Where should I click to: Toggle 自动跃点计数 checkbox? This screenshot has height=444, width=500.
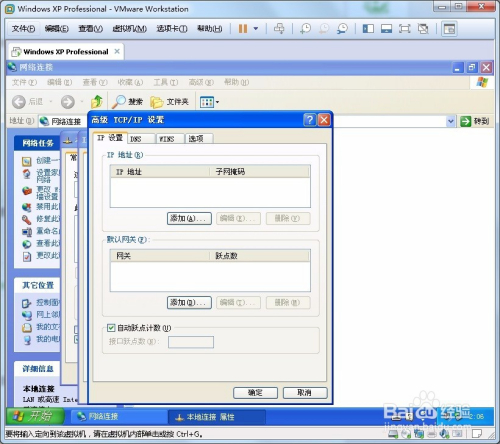[111, 328]
